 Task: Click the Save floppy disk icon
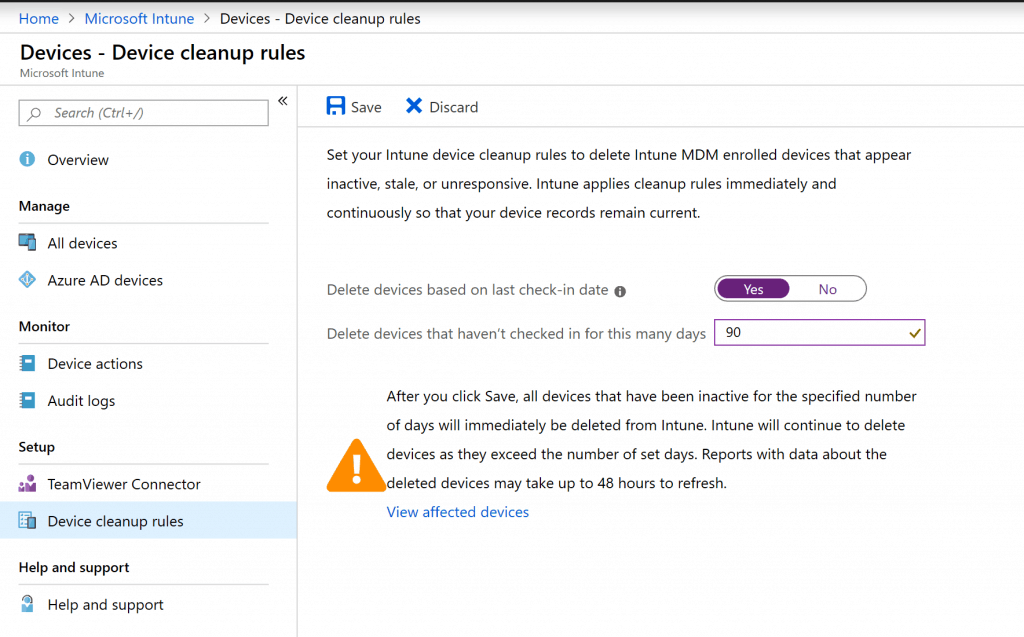[336, 106]
